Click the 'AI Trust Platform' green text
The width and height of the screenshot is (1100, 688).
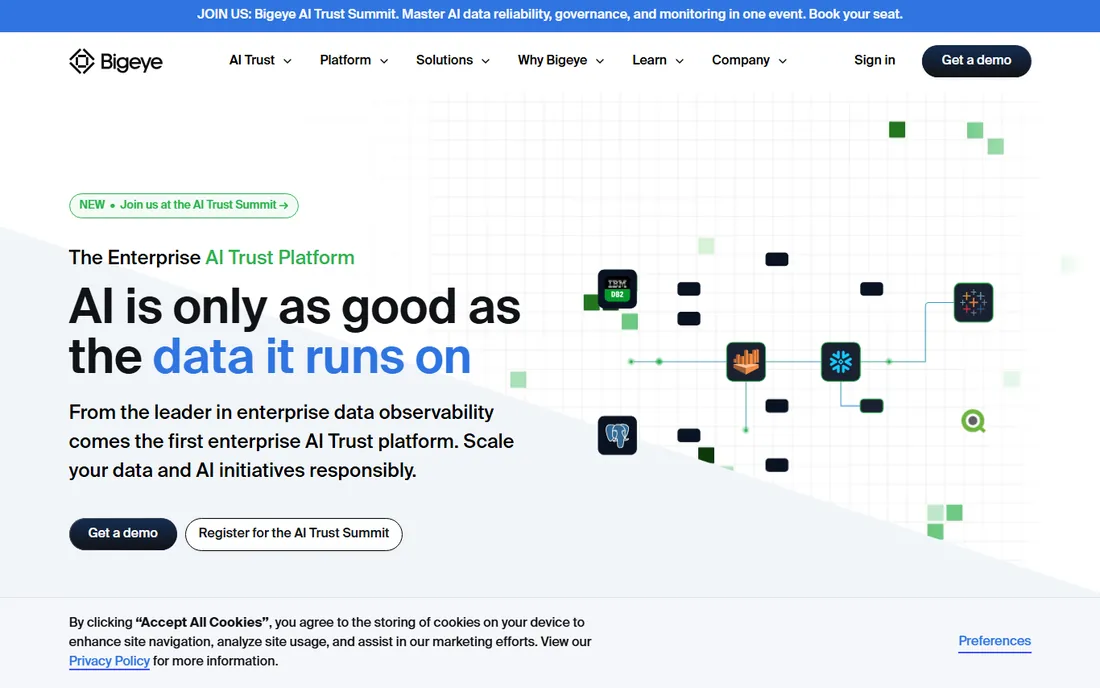[280, 257]
